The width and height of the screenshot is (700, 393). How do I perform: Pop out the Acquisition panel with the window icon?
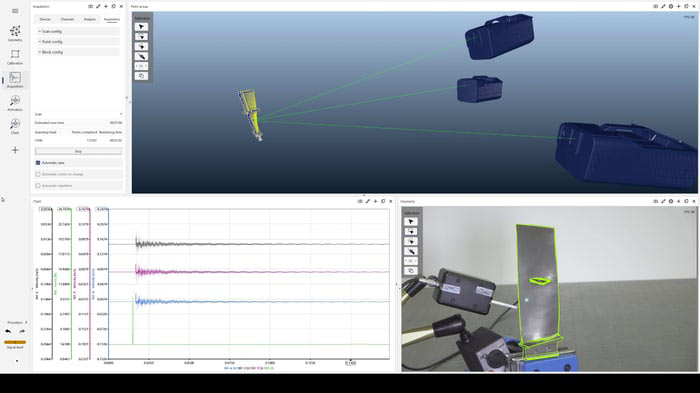tap(113, 7)
